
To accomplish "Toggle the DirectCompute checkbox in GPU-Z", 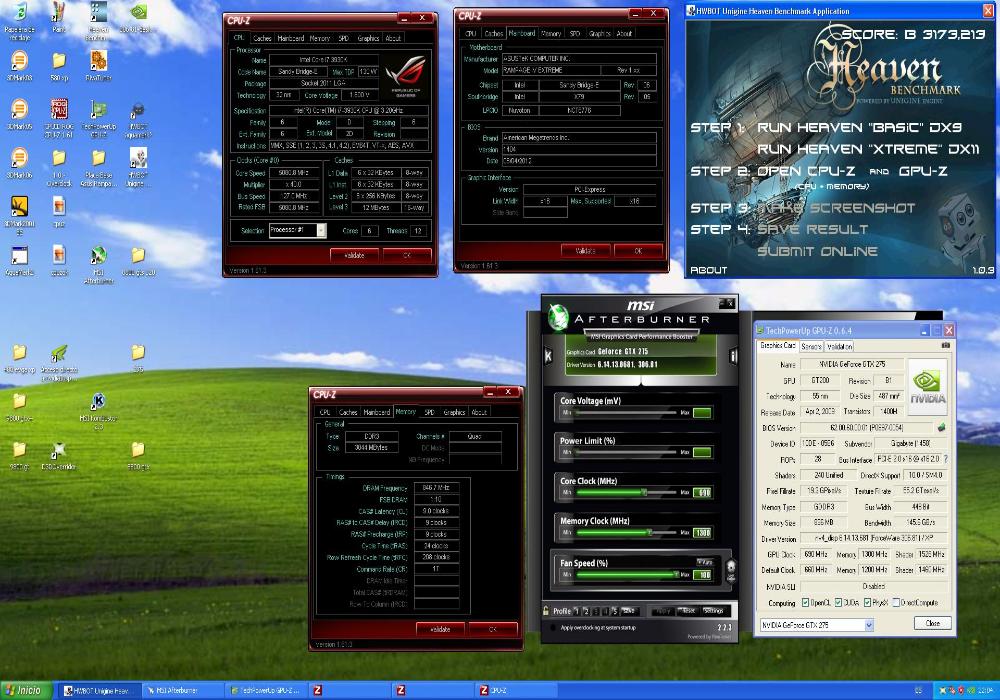I will tap(897, 602).
